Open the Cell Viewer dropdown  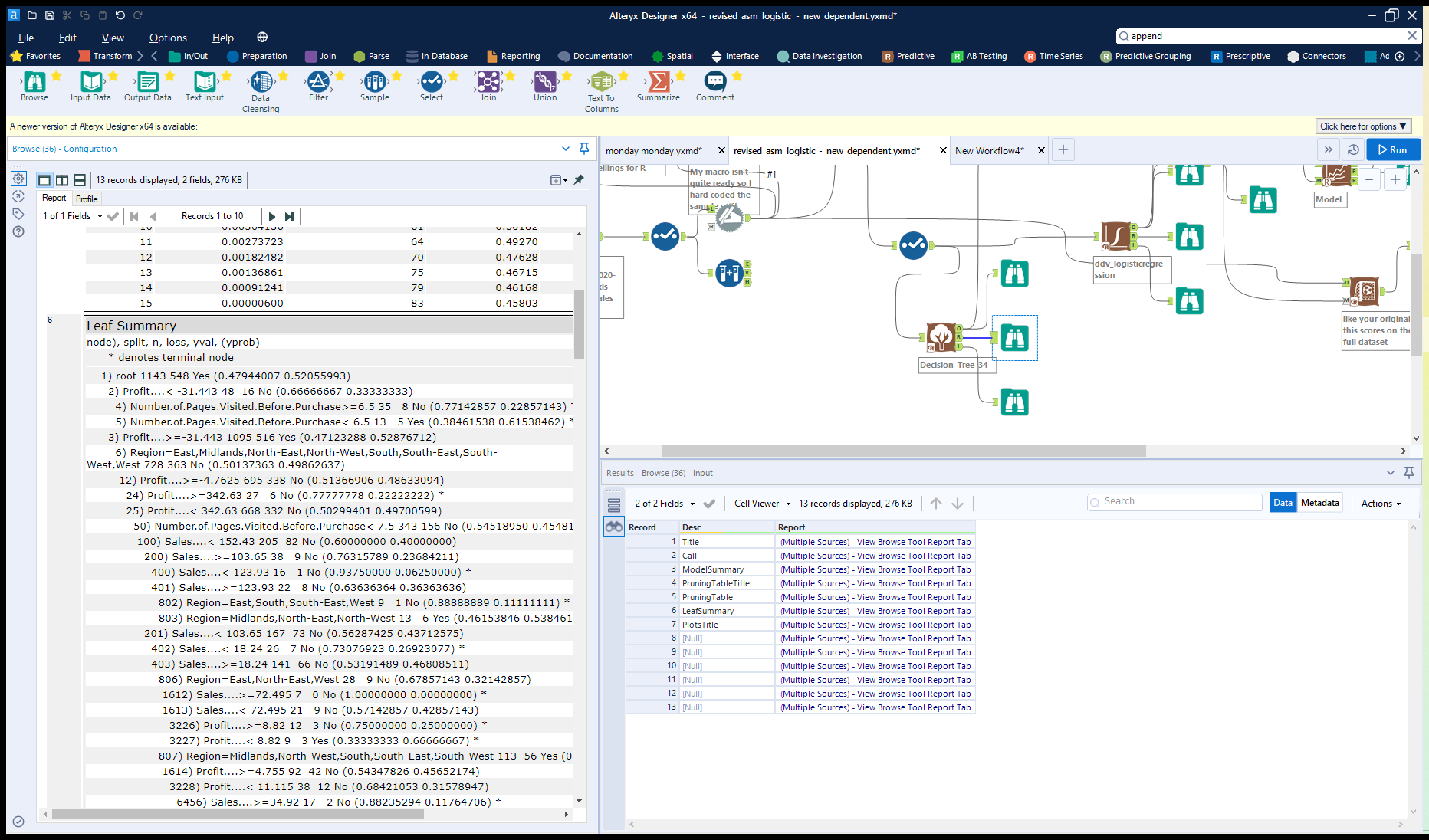point(762,504)
